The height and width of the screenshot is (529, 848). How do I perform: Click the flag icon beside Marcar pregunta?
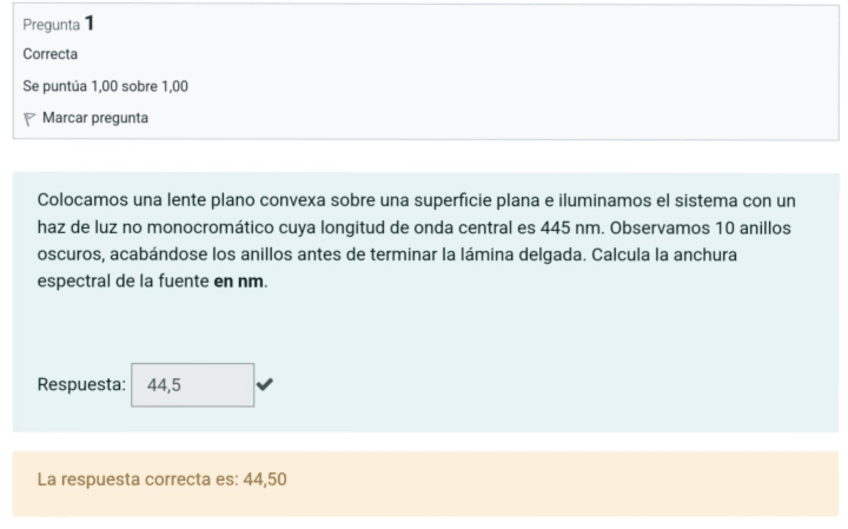click(30, 118)
